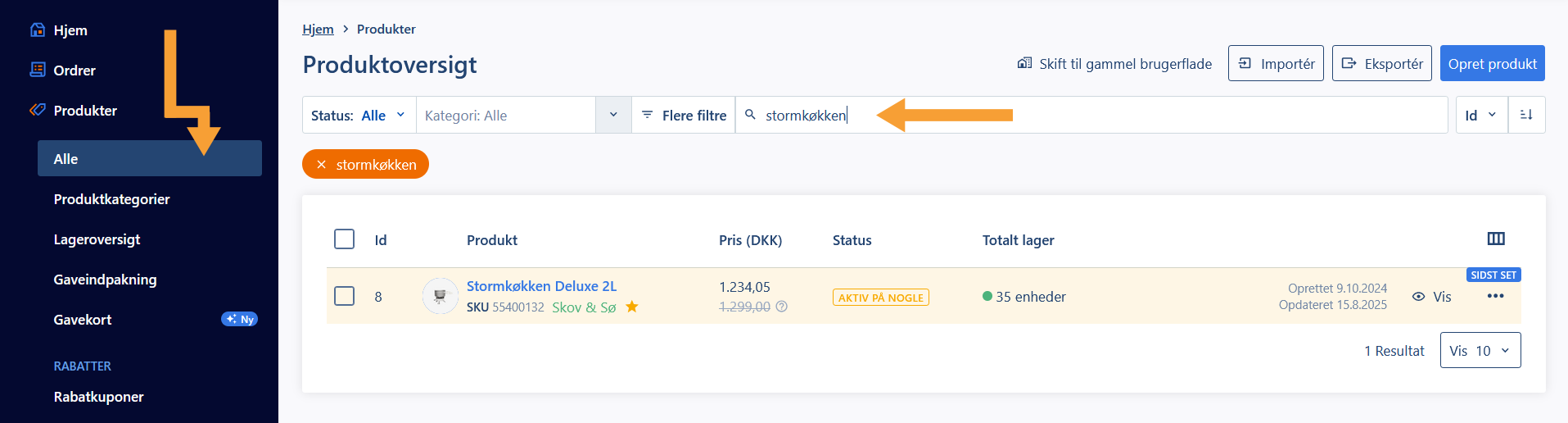The height and width of the screenshot is (423, 1568).
Task: Click the Opret produkt button
Action: pyautogui.click(x=1492, y=64)
